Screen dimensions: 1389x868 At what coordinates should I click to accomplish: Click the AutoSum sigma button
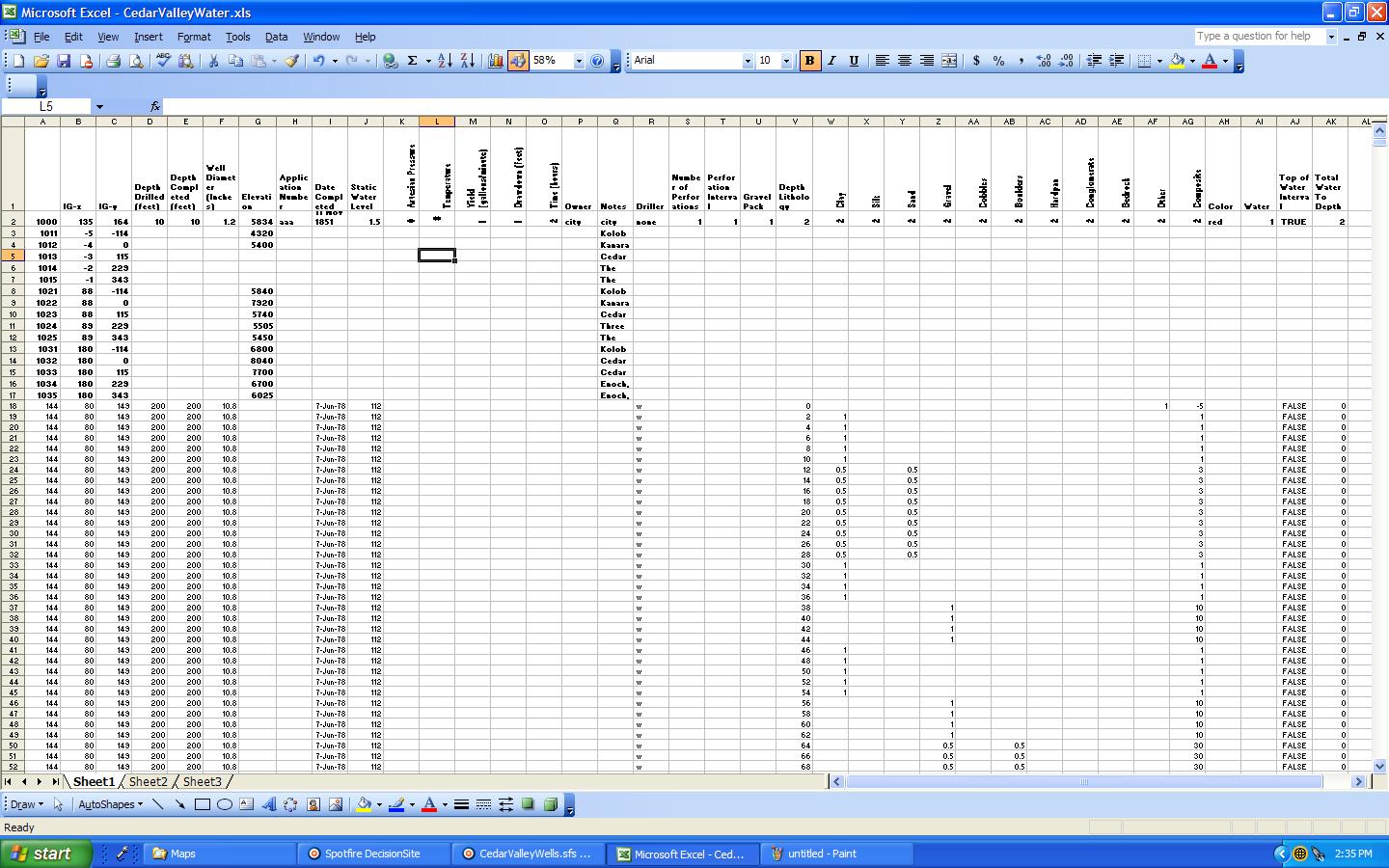pyautogui.click(x=412, y=61)
